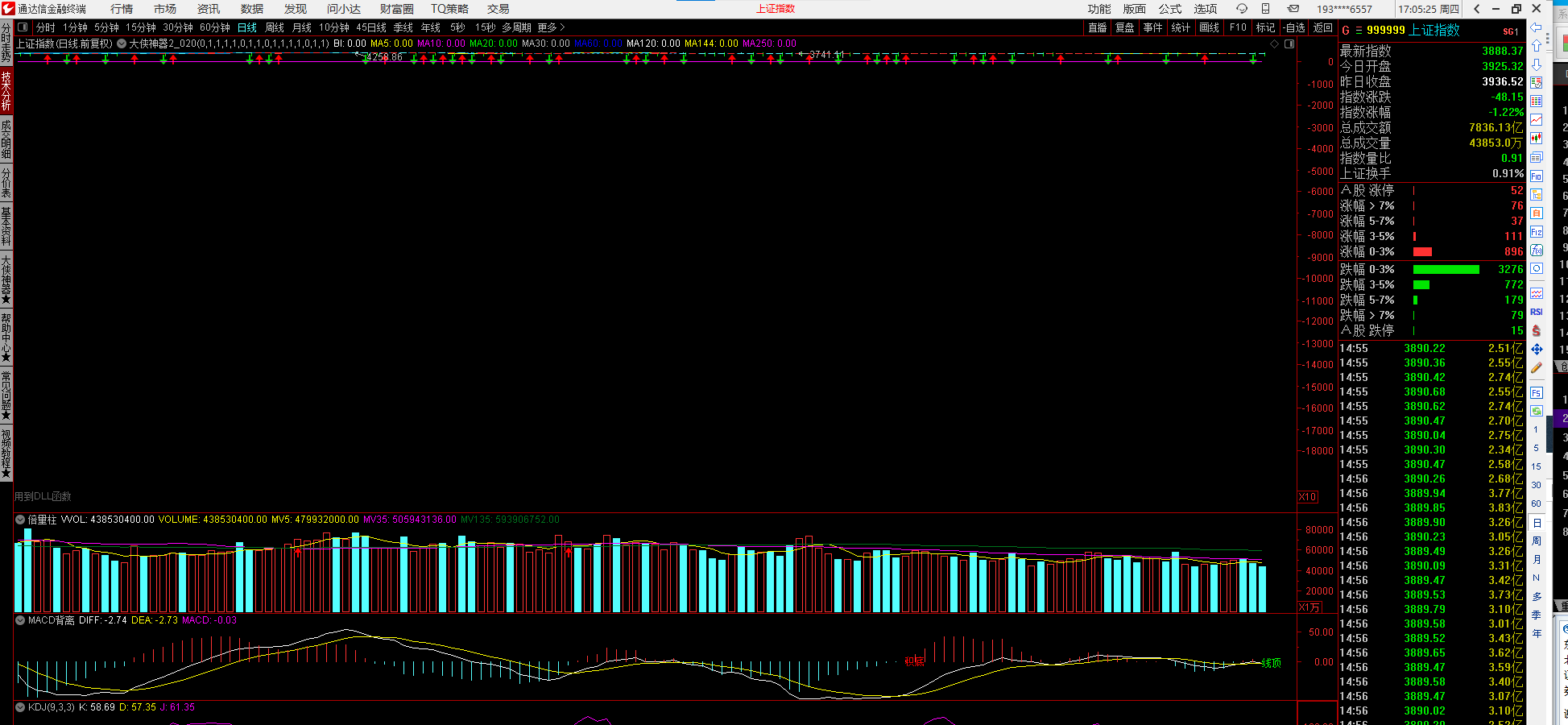Click the F12 icon in right toolbar
Image resolution: width=1568 pixels, height=725 pixels.
click(1537, 232)
